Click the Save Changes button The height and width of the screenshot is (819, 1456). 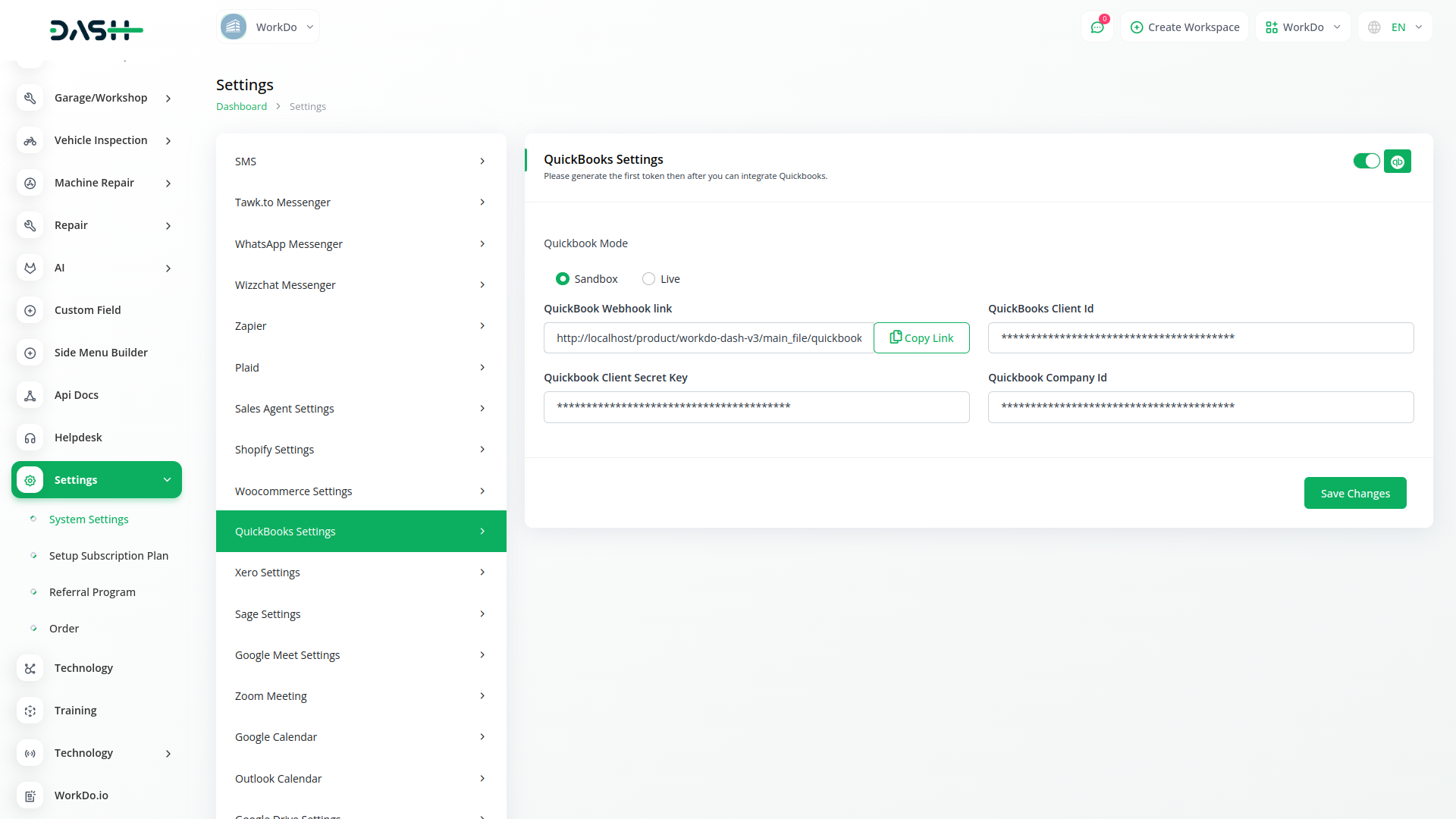[1354, 493]
